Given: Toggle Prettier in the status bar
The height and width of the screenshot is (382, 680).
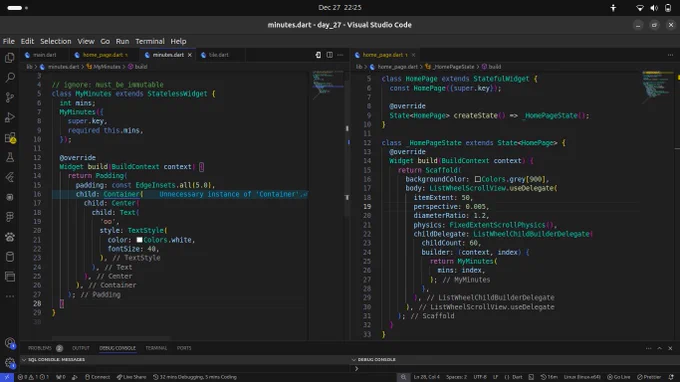Looking at the screenshot, I should pos(649,377).
